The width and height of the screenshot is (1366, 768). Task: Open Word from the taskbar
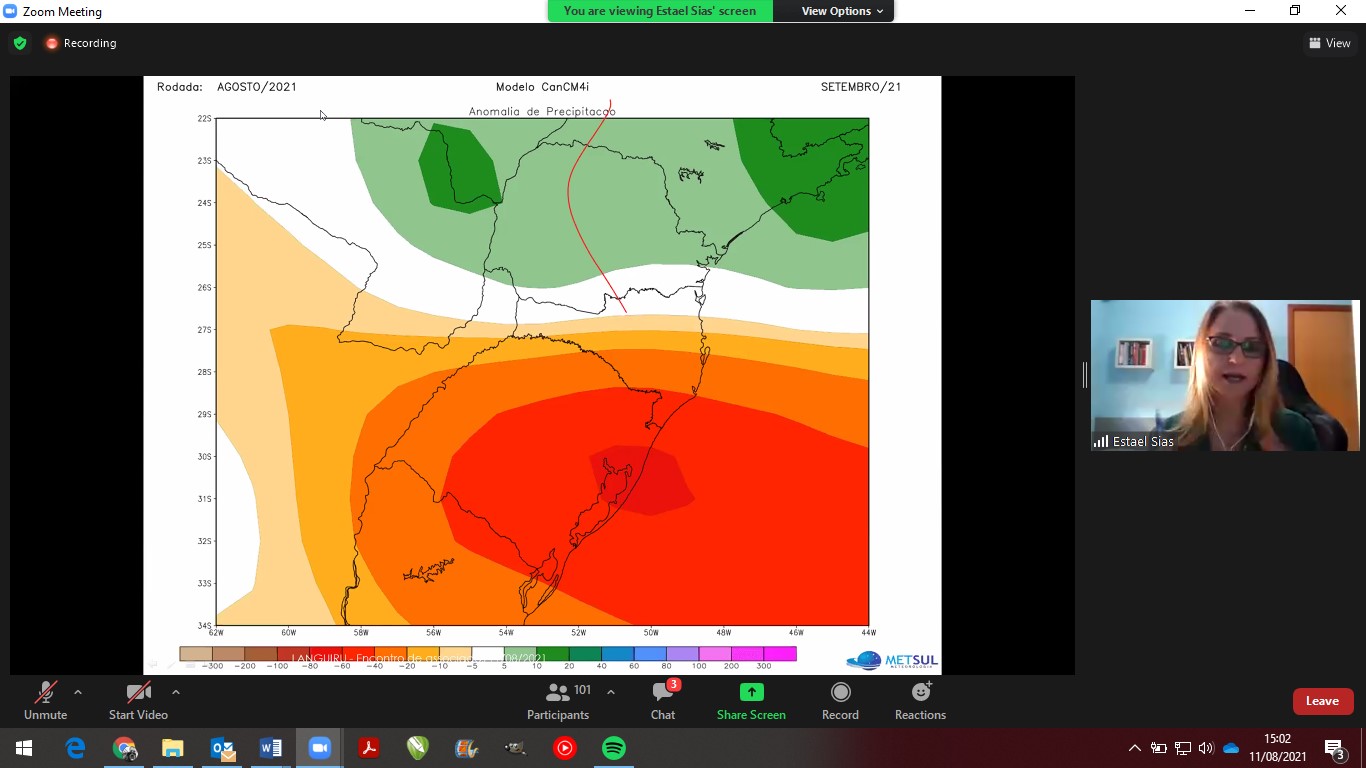pyautogui.click(x=271, y=748)
